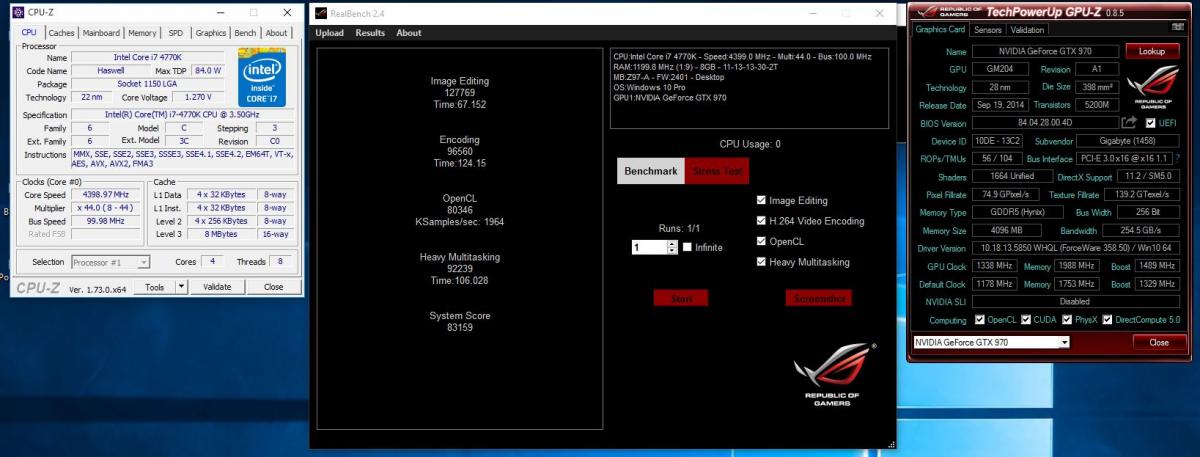Click the Runs count stepper arrows
Image resolution: width=1200 pixels, height=457 pixels.
[x=672, y=247]
